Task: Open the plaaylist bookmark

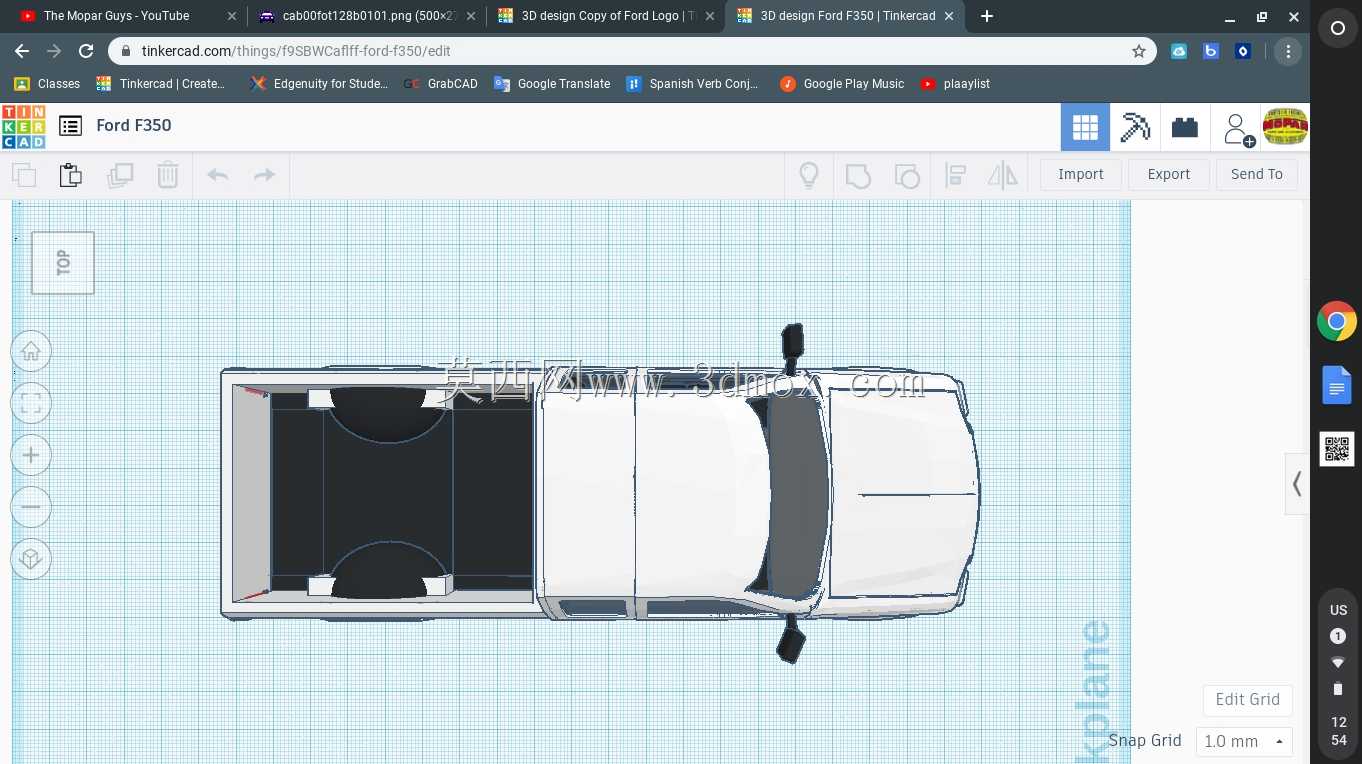Action: 955,84
